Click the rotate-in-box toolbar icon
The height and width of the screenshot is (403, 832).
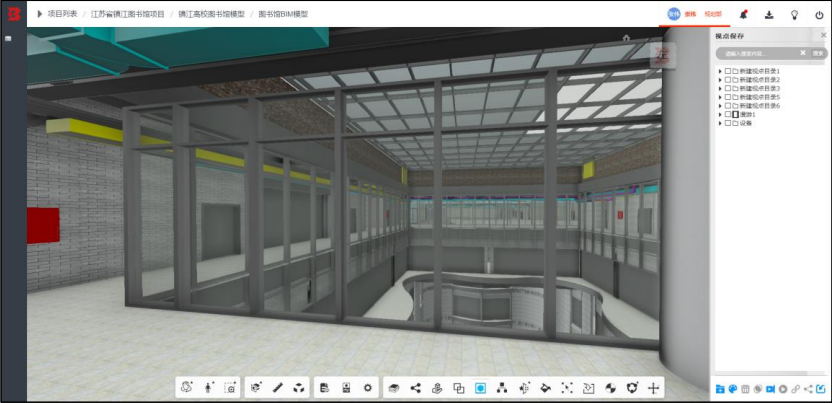(589, 388)
